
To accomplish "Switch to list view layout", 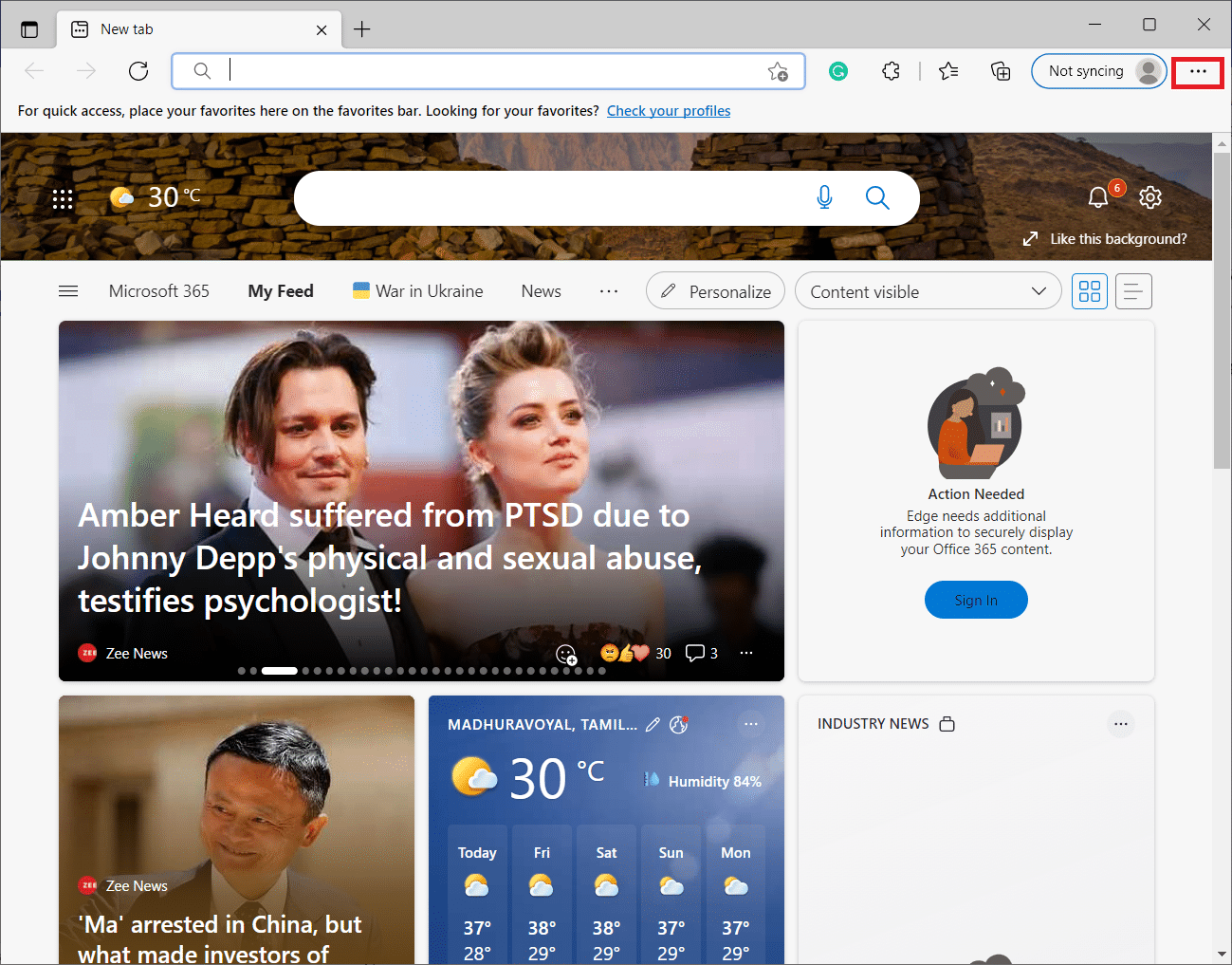I will 1133,291.
